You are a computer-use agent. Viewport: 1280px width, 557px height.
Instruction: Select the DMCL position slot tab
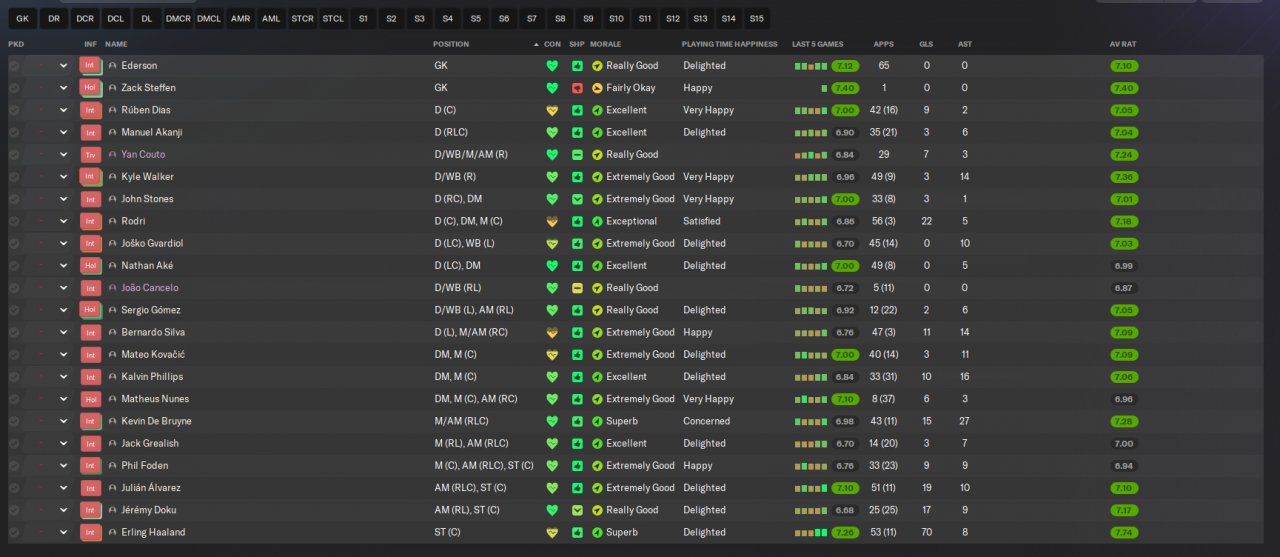pos(209,18)
